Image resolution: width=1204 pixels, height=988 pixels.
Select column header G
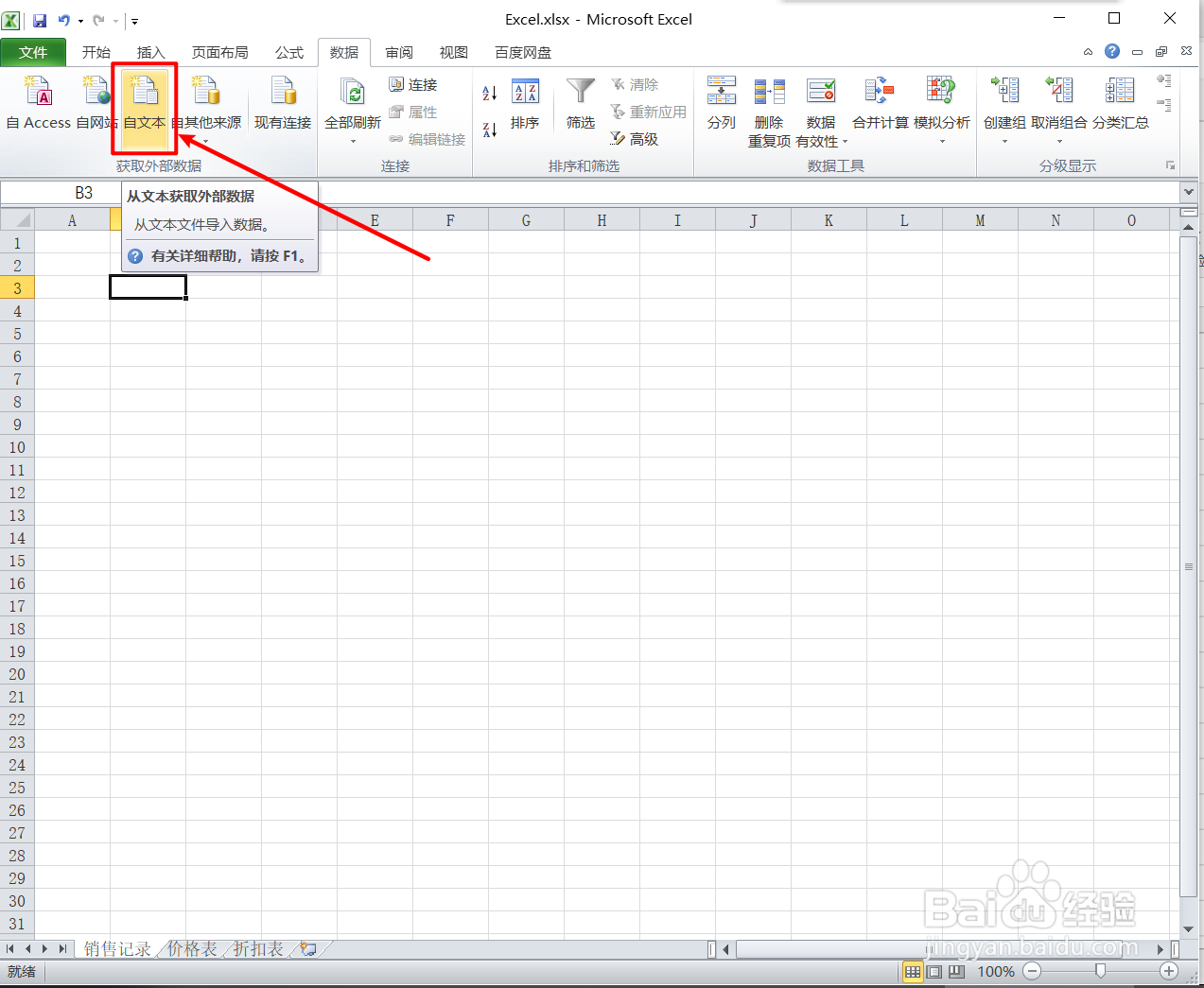526,220
